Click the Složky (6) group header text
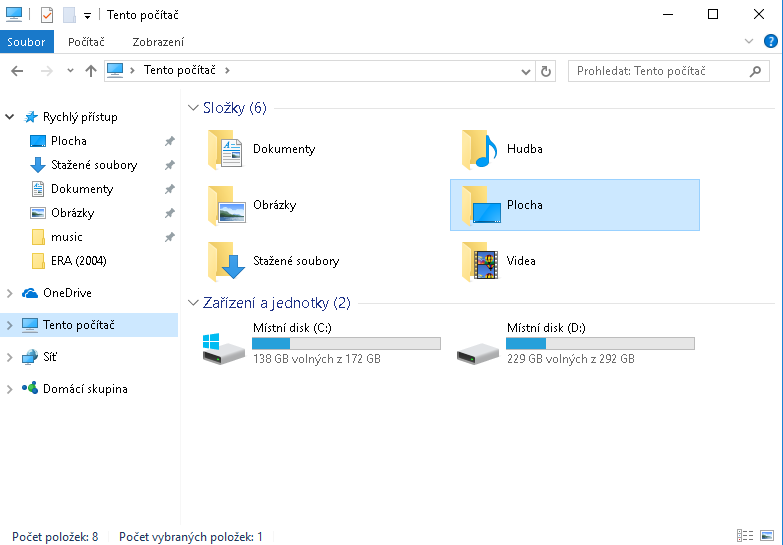Viewport: 783px width, 545px height. 235,108
